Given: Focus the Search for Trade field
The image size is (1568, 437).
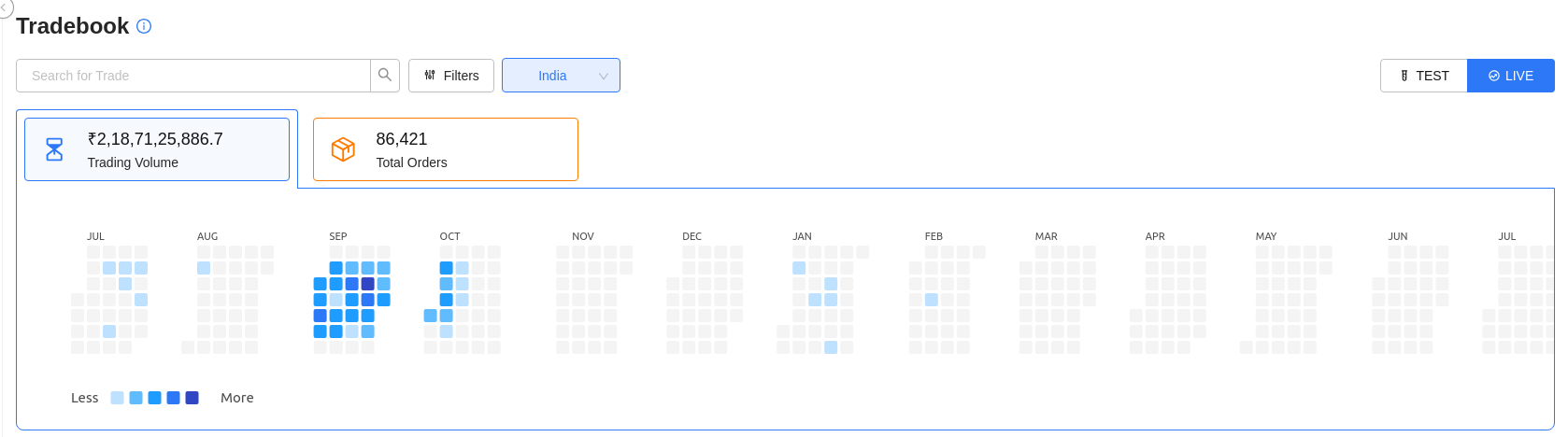Looking at the screenshot, I should 193,76.
